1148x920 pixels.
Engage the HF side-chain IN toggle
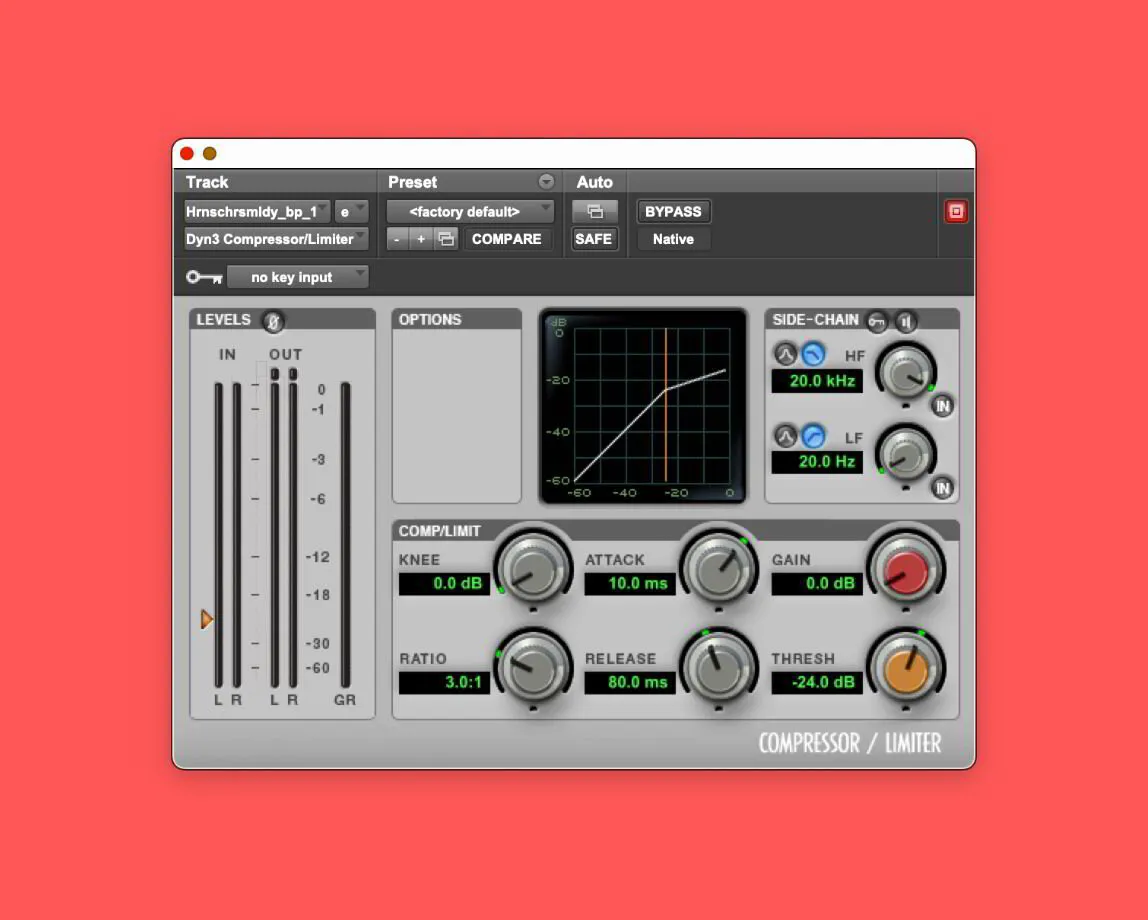tap(941, 406)
